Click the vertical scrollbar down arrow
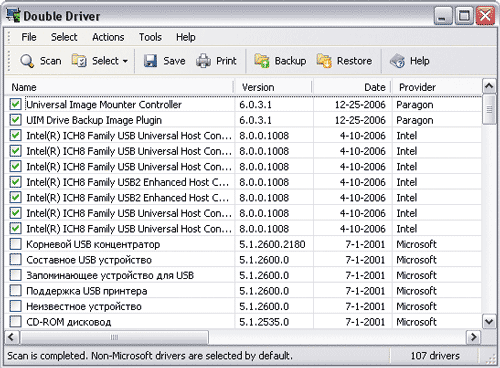This screenshot has width=500, height=368. click(x=489, y=322)
